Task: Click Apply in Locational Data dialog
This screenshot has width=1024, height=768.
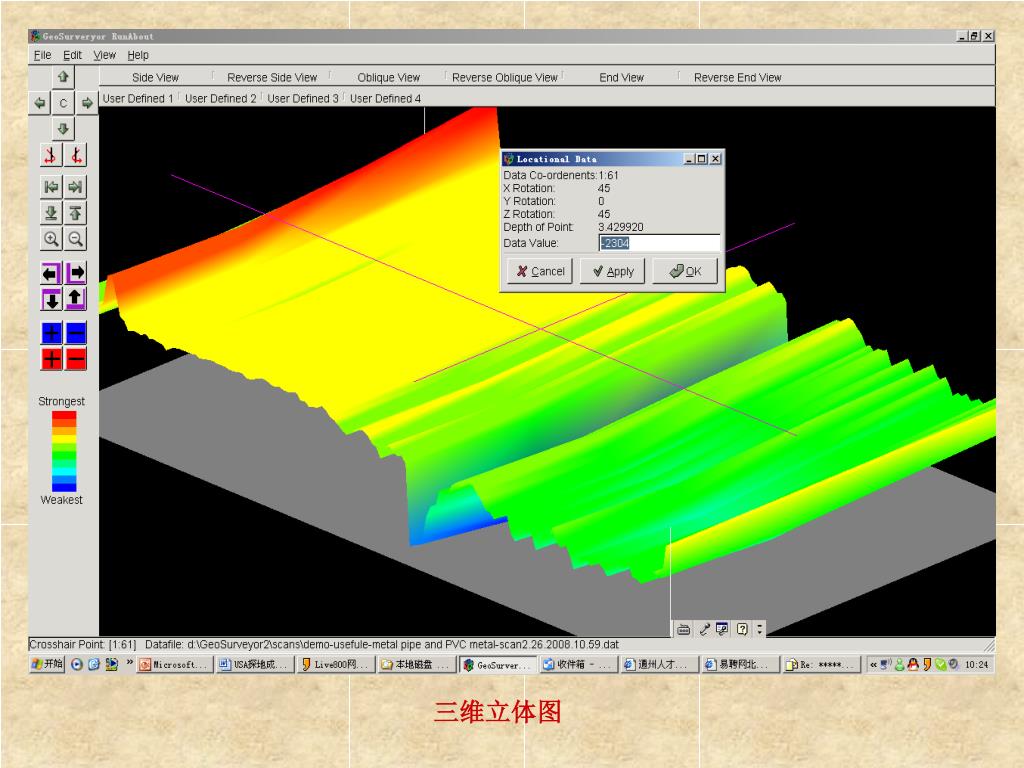Action: (x=613, y=271)
